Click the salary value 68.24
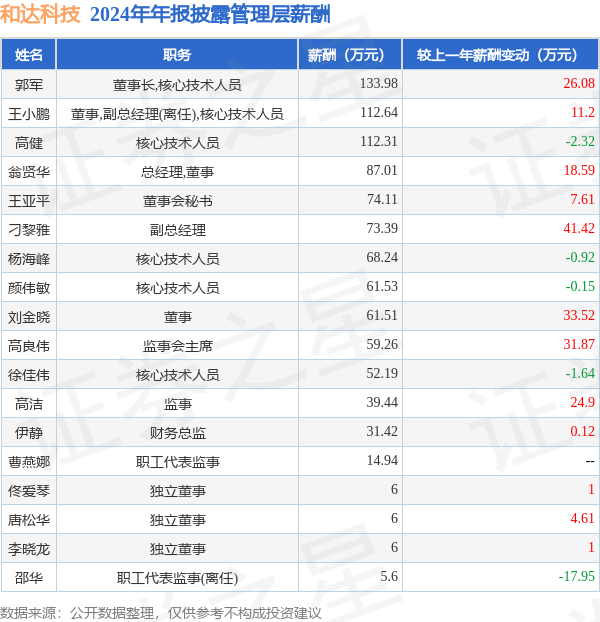 coord(382,257)
